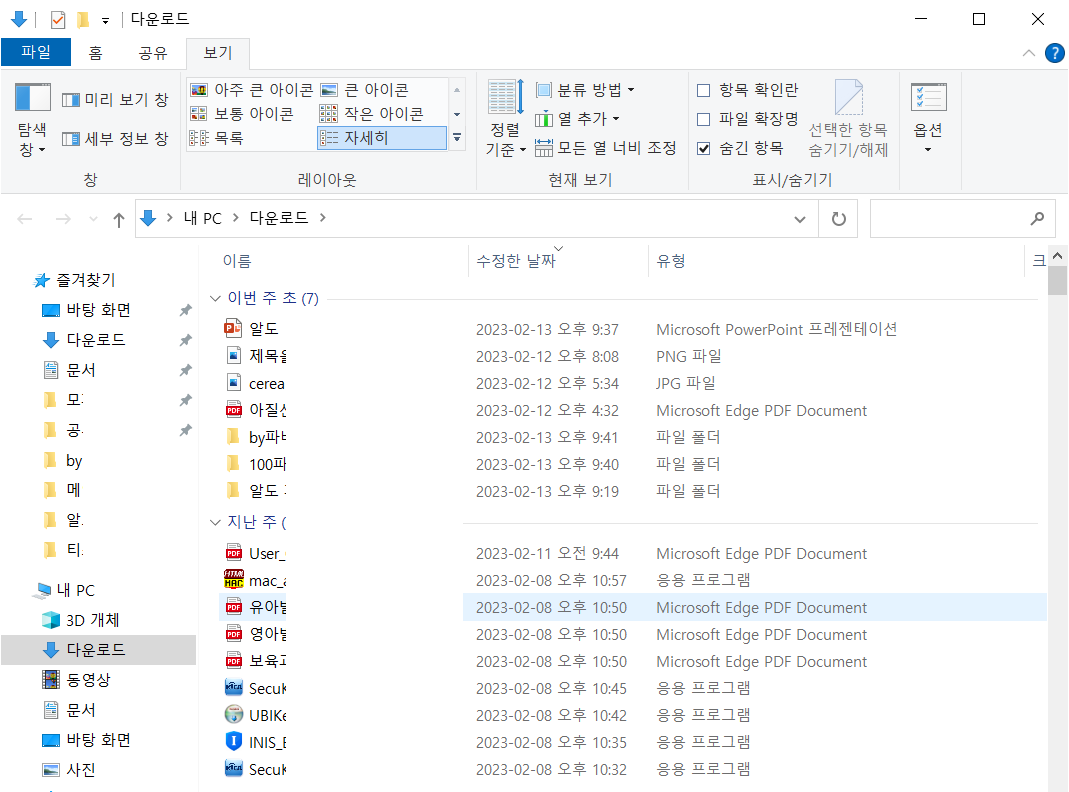The image size is (1069, 792).
Task: Open the 옵션 (Options) ribbon icon
Action: tap(928, 110)
